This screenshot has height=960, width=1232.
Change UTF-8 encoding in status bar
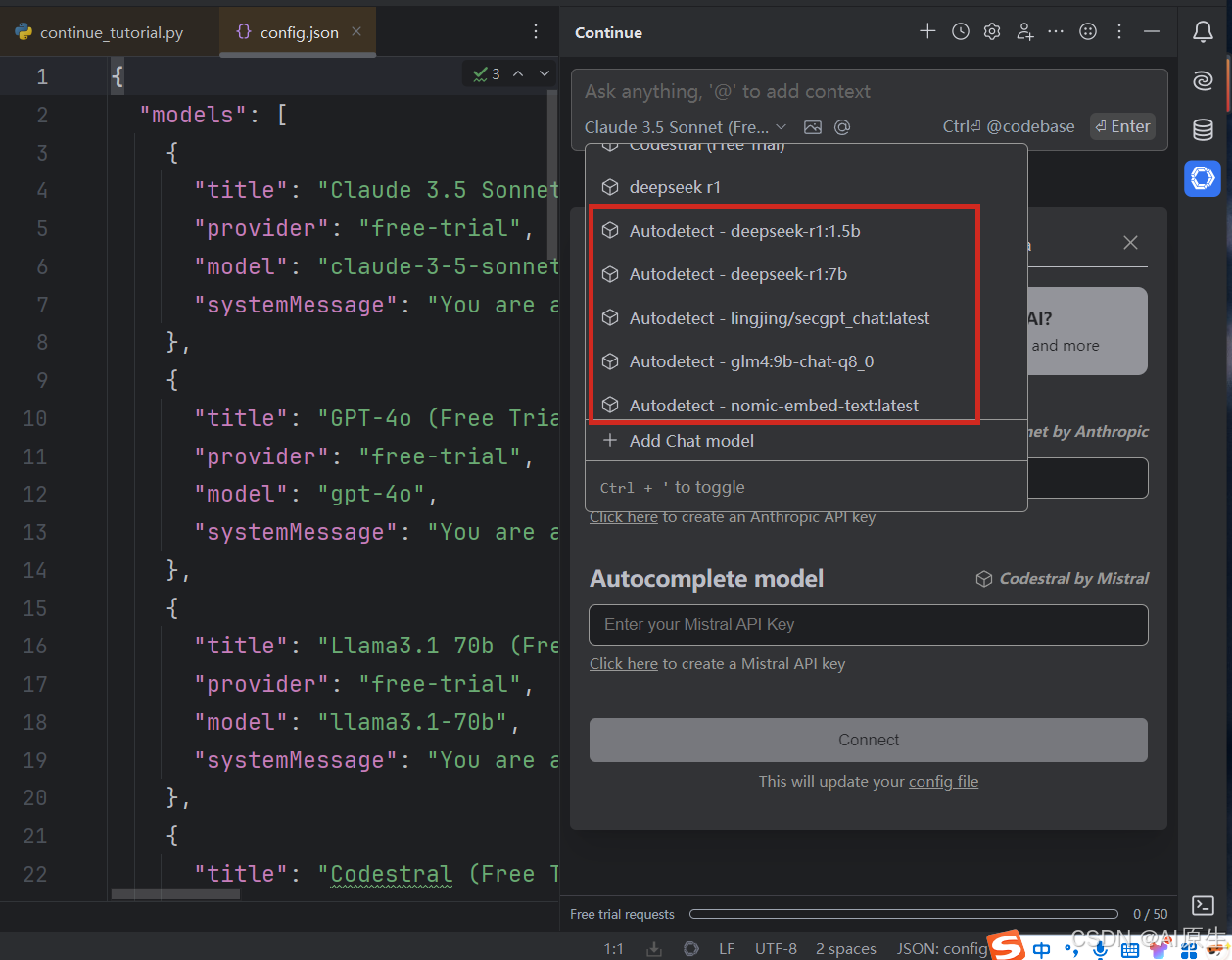[x=776, y=948]
